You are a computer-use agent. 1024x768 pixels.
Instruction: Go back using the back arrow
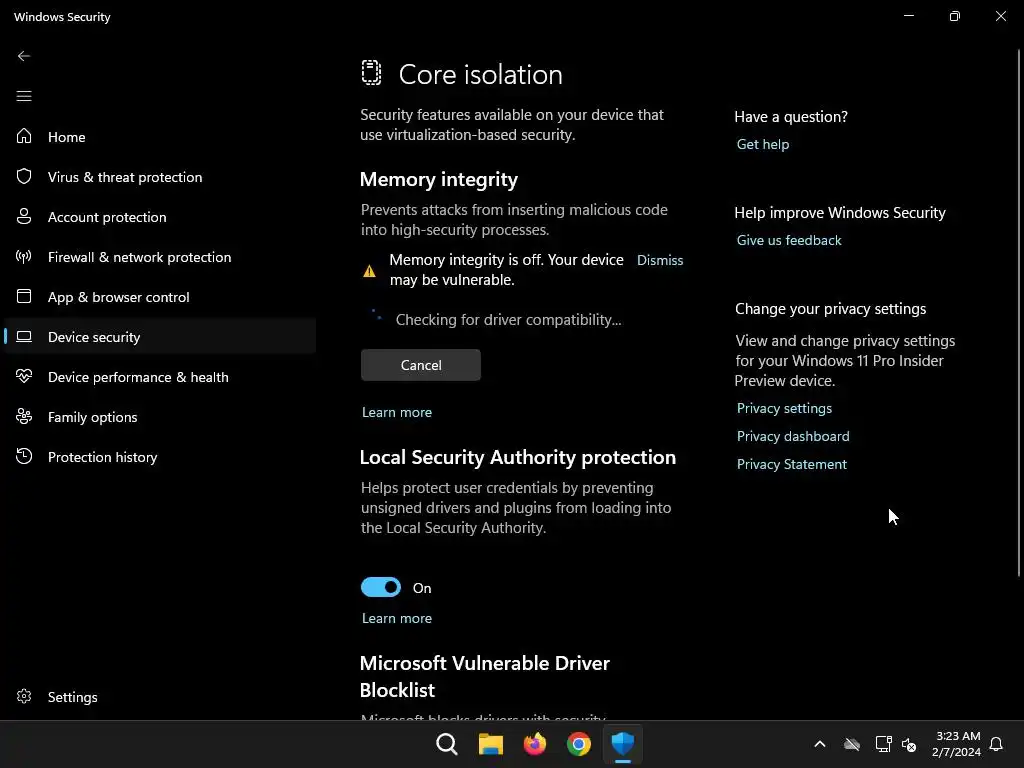24,56
